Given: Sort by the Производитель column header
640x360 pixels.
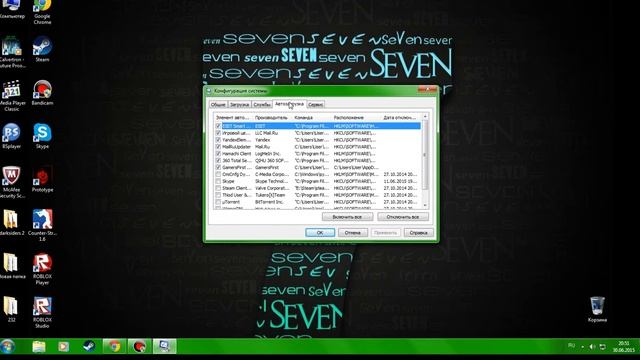Looking at the screenshot, I should tap(273, 118).
